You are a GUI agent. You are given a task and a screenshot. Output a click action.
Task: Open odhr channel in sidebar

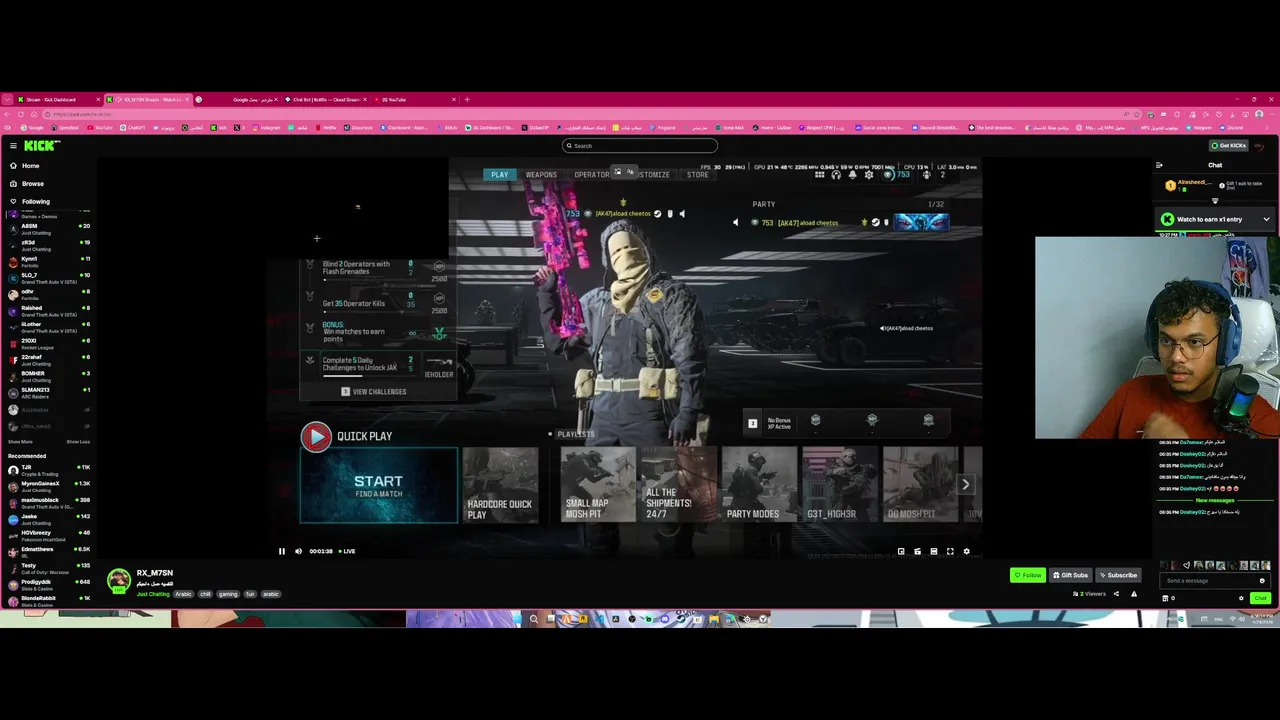pos(49,294)
